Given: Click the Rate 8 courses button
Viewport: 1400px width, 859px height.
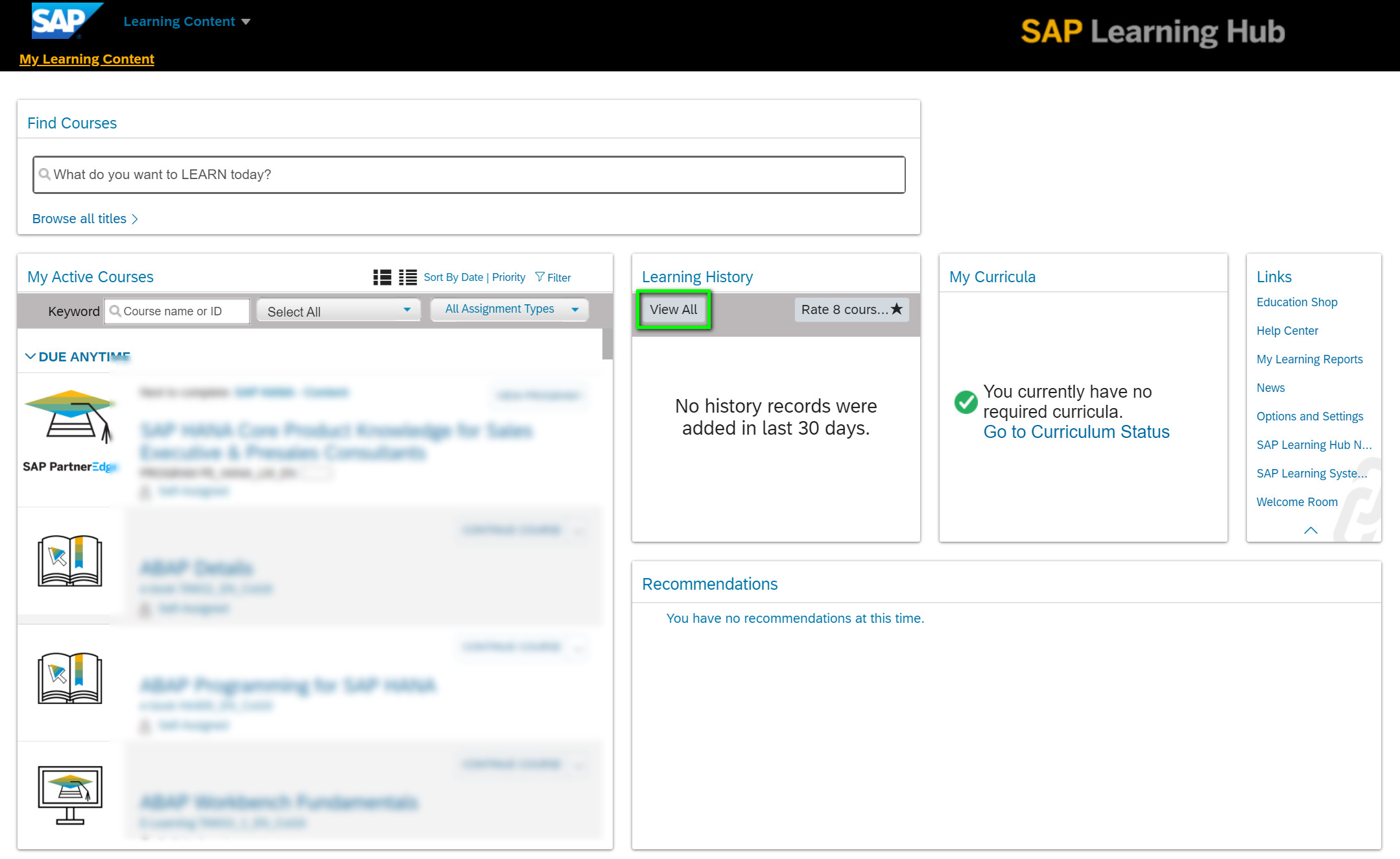Looking at the screenshot, I should click(851, 309).
